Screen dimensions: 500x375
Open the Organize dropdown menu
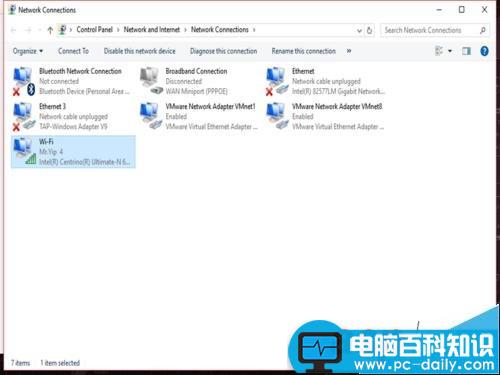tap(28, 51)
